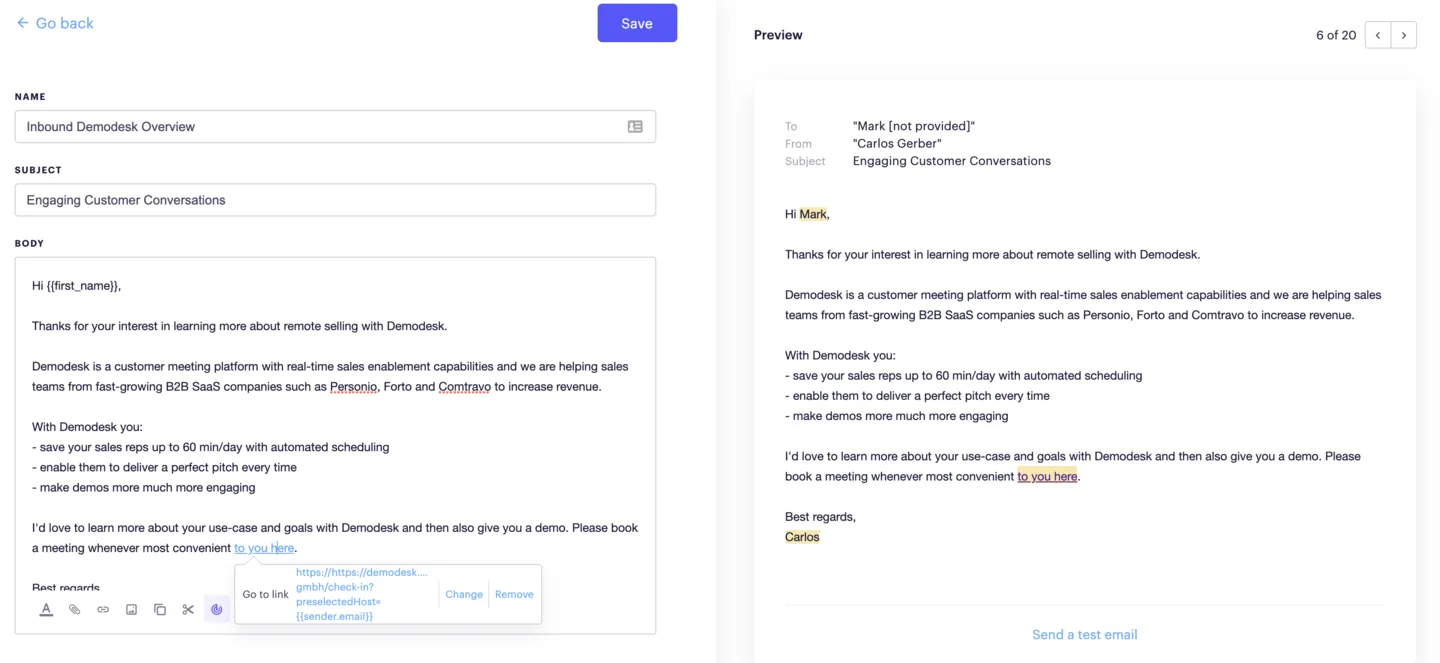The image size is (1440, 663).
Task: Click the Save button
Action: point(637,23)
